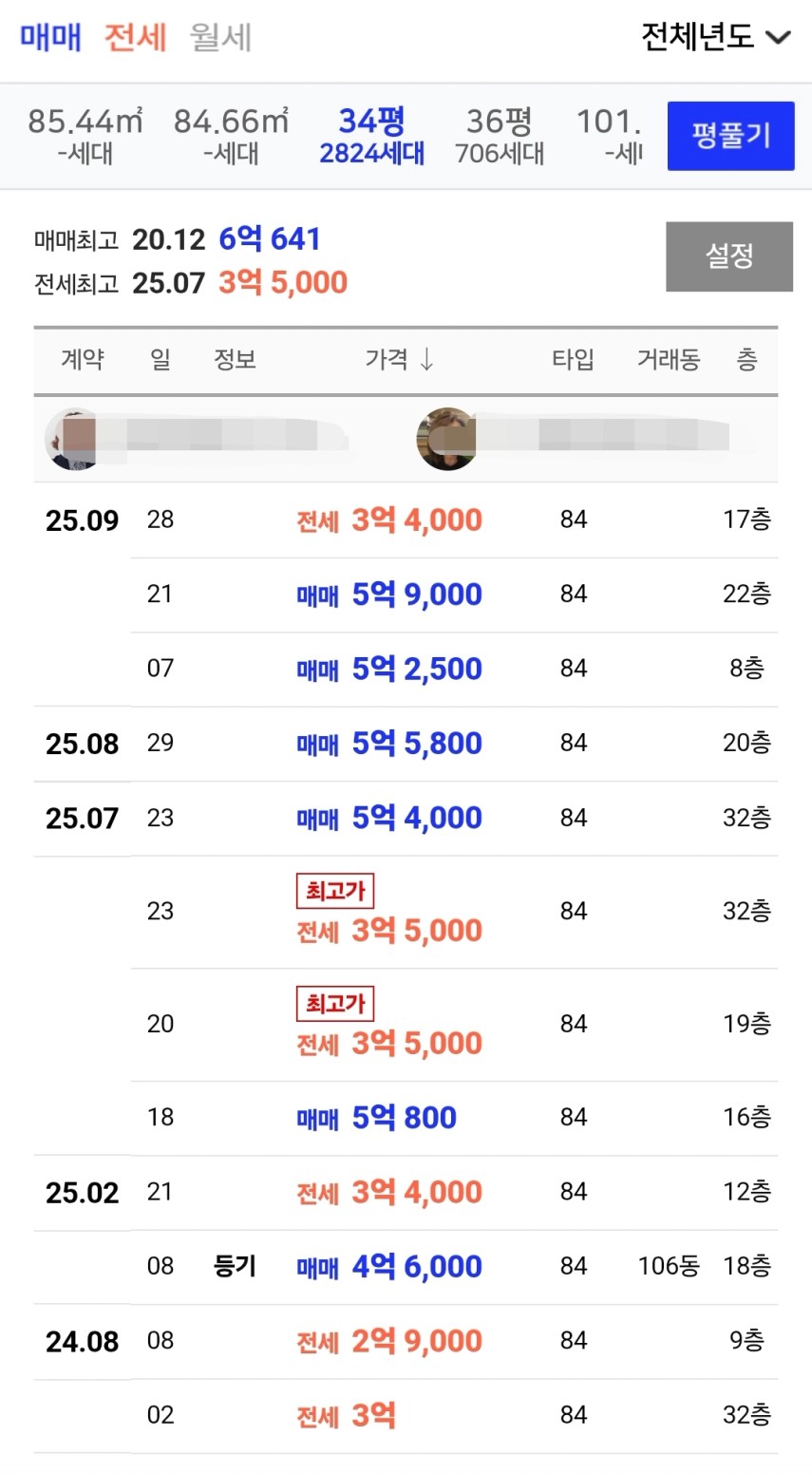Toggle the 전세 filter at top
Viewport: 812px width, 1473px height.
[135, 38]
